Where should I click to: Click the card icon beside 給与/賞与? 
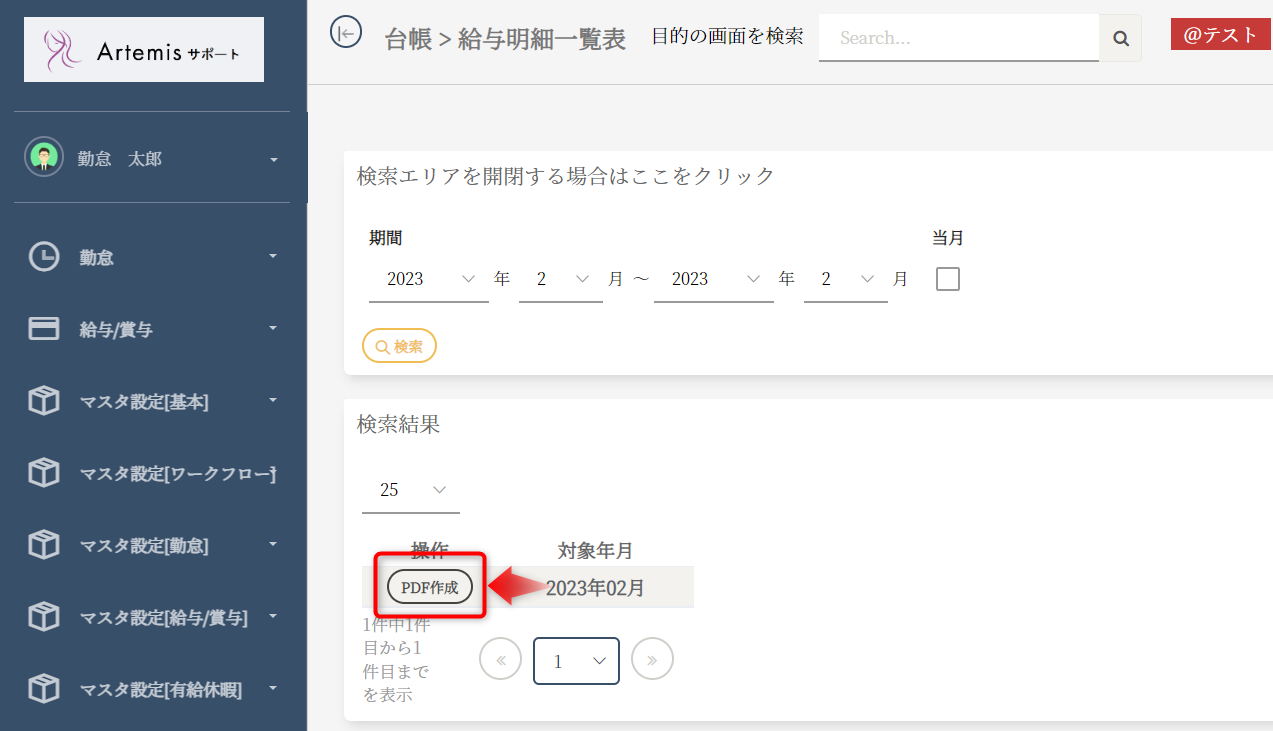tap(43, 329)
